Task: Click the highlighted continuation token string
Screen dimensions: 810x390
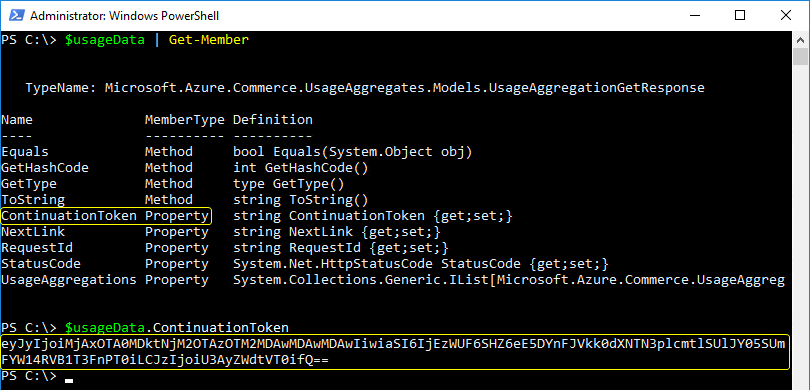Action: [395, 352]
